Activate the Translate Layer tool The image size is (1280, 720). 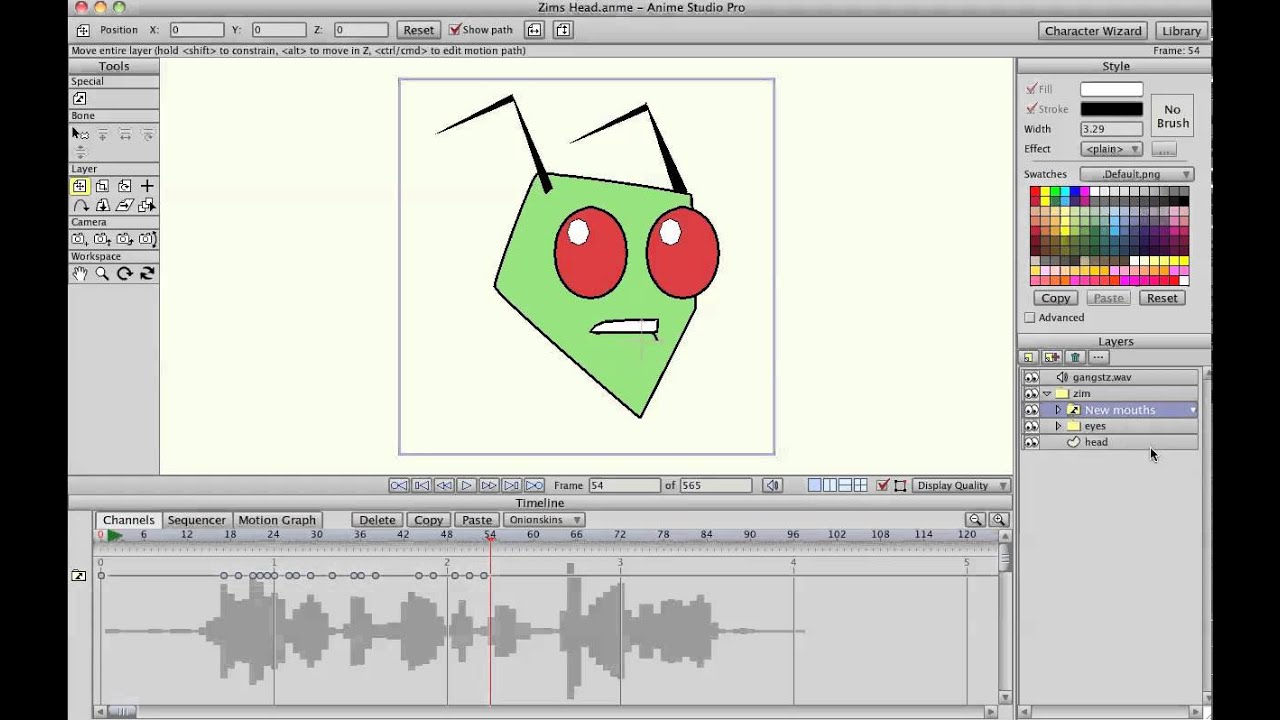(x=80, y=186)
